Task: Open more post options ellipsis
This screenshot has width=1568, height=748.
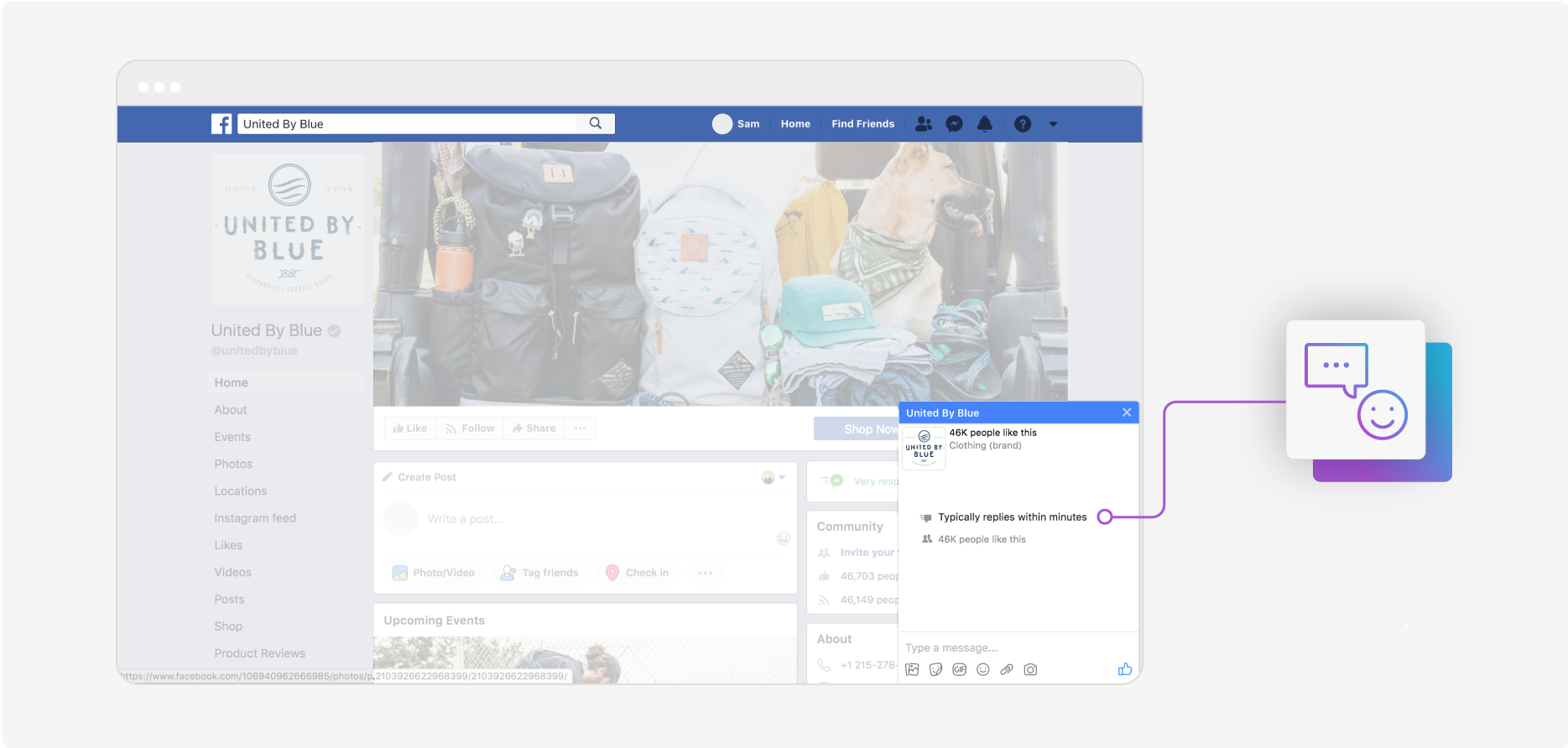Action: click(x=706, y=573)
